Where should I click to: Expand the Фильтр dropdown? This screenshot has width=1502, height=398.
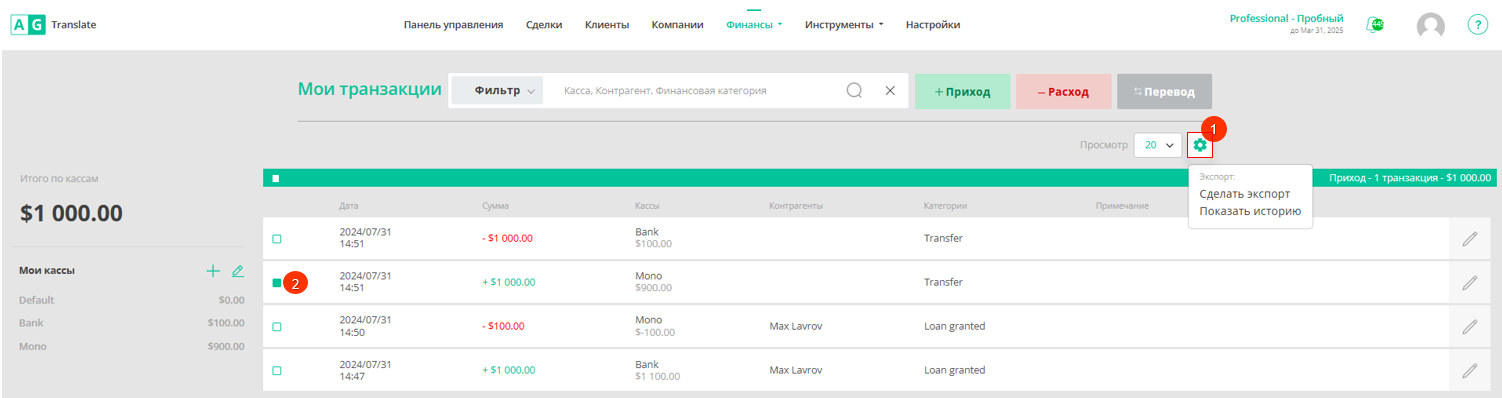(x=497, y=90)
